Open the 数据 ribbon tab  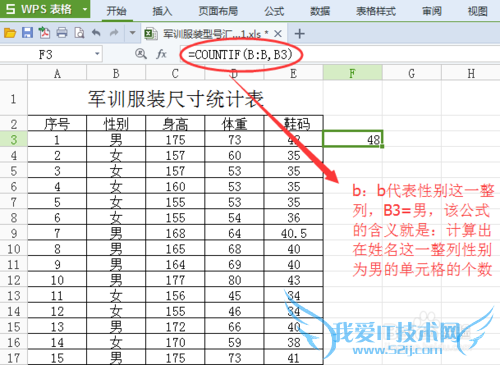[320, 11]
